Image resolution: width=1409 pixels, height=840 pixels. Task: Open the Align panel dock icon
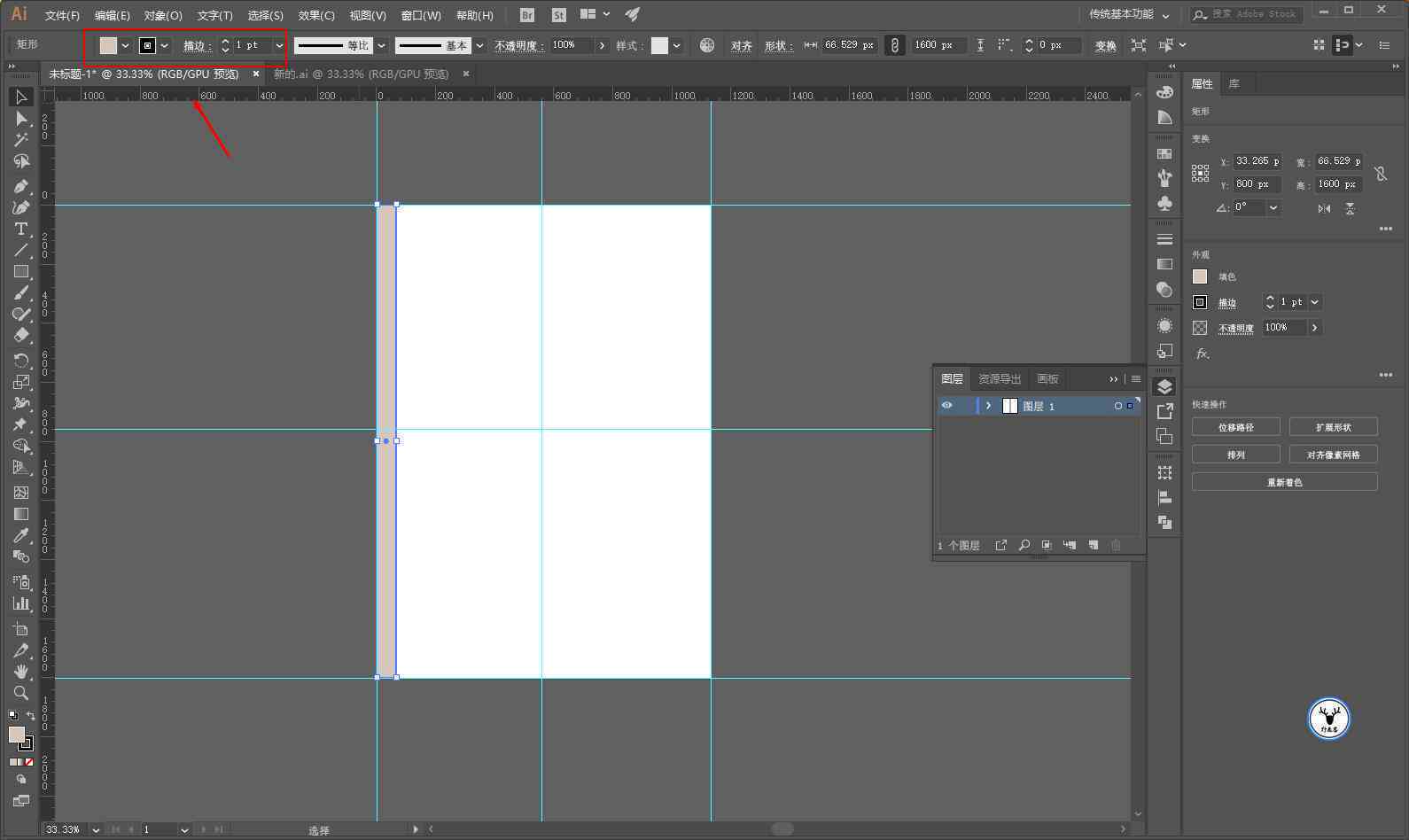pos(1164,498)
